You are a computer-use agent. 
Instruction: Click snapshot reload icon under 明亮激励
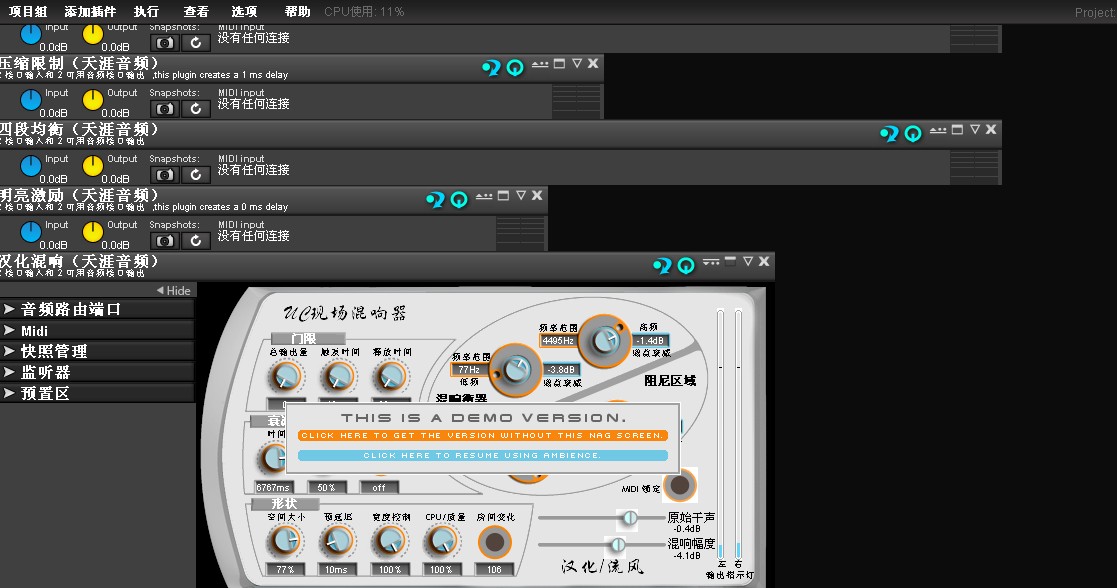196,241
